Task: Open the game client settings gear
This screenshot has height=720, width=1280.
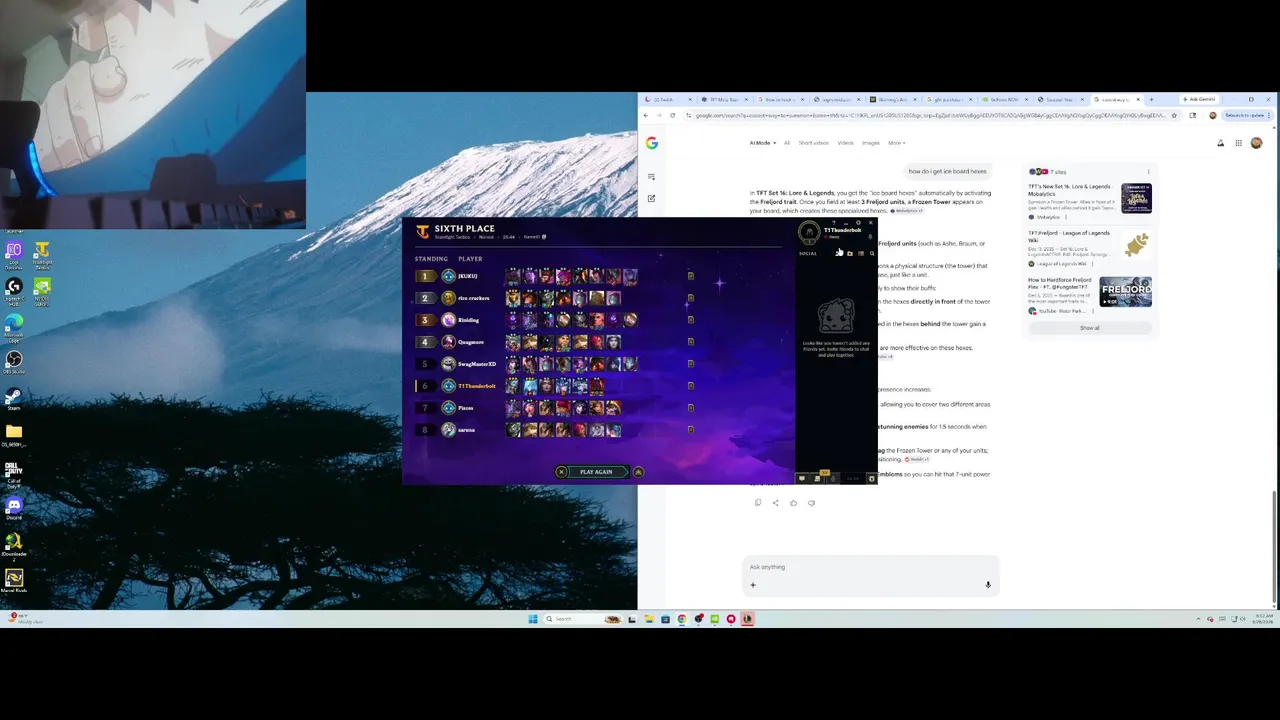Action: coord(858,222)
